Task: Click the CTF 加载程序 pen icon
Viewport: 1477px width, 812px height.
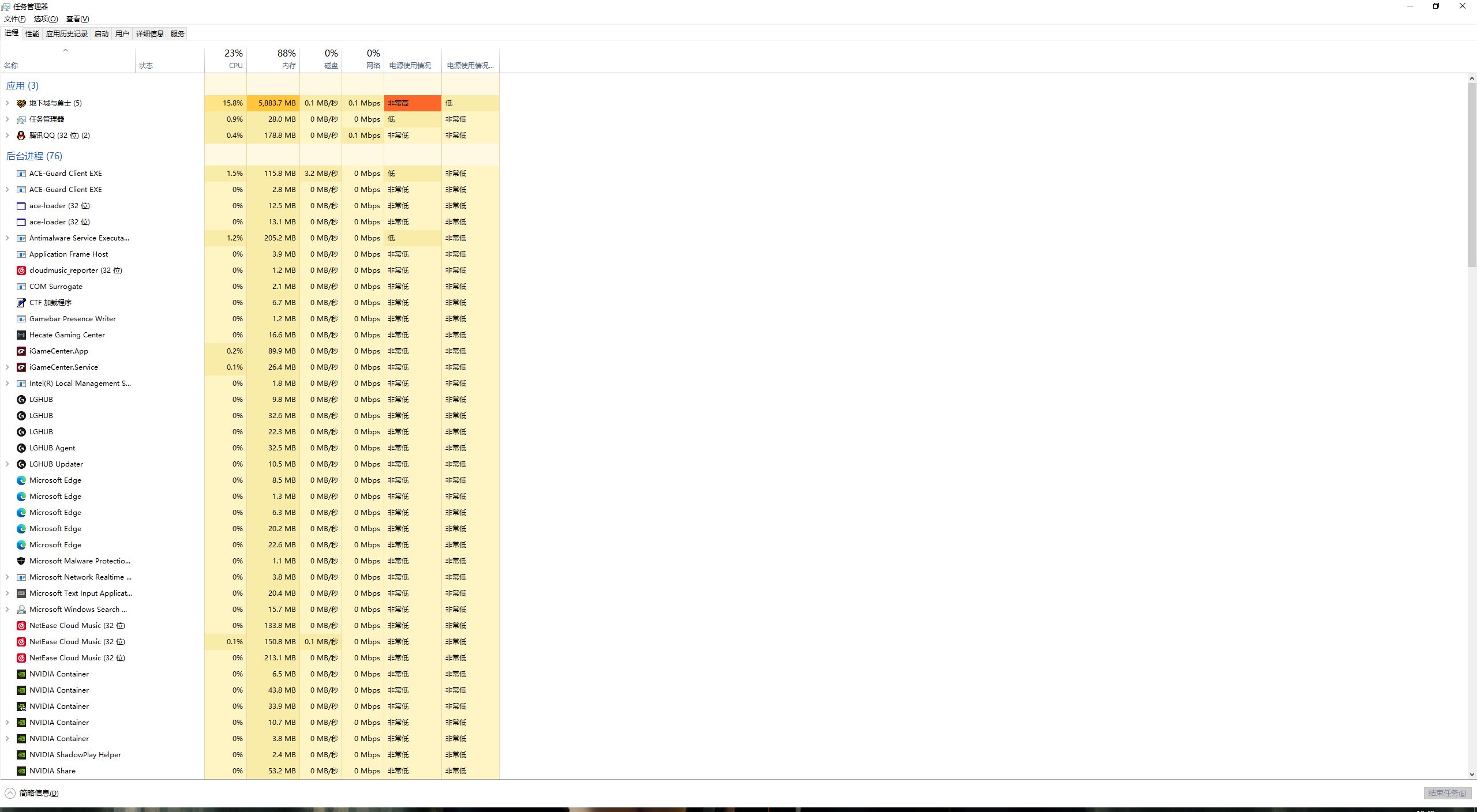Action: pyautogui.click(x=21, y=303)
